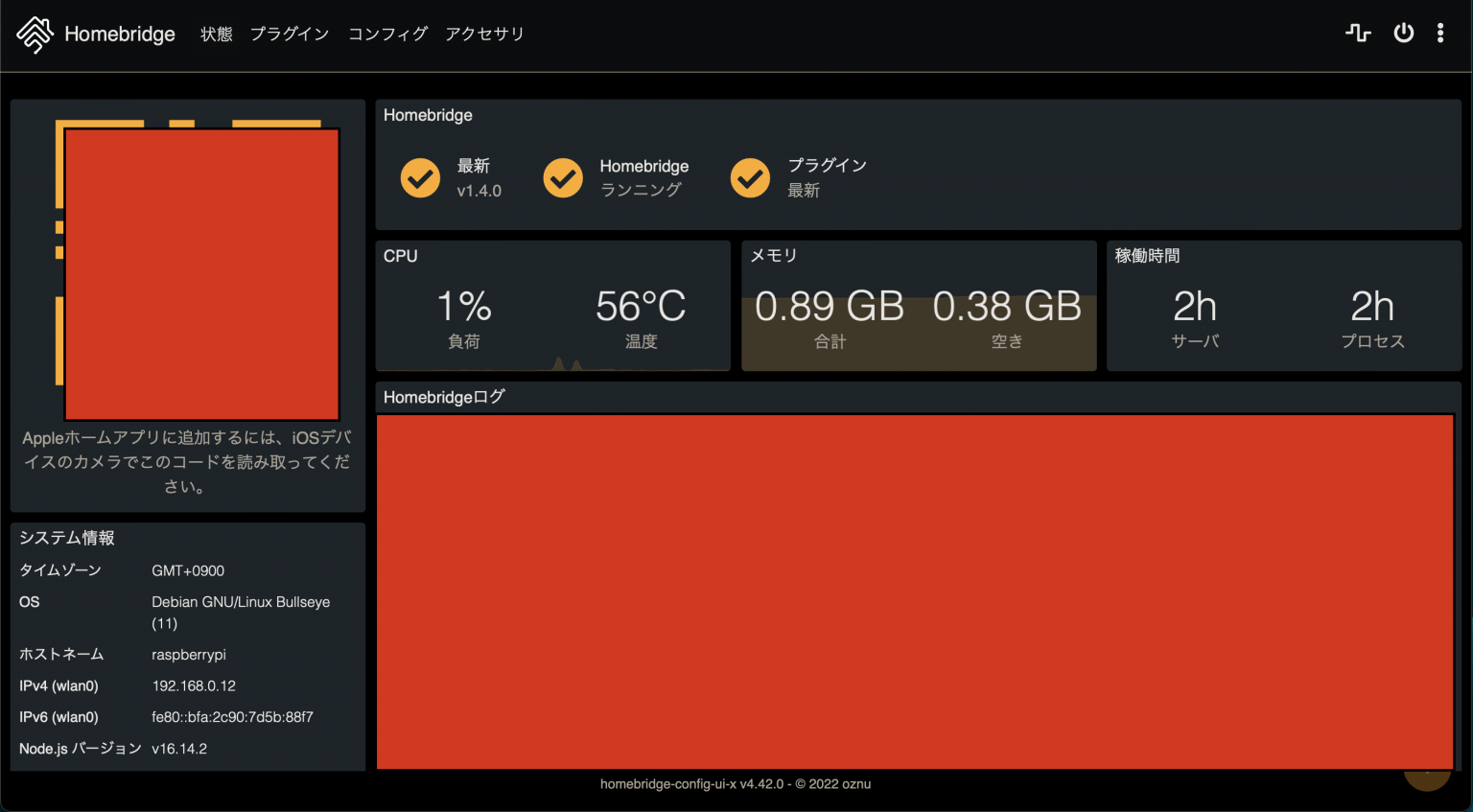Screen dimensions: 1473x812
Task: Click the homebridge-config-ui-x v4.42.0 footer link
Action: click(x=692, y=783)
